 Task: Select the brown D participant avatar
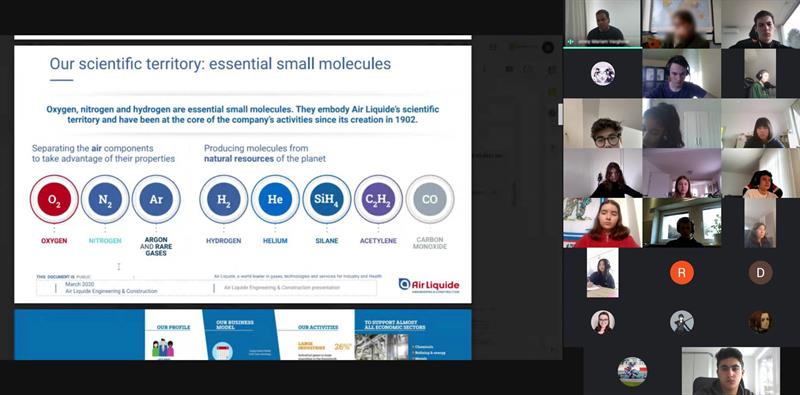pyautogui.click(x=760, y=273)
